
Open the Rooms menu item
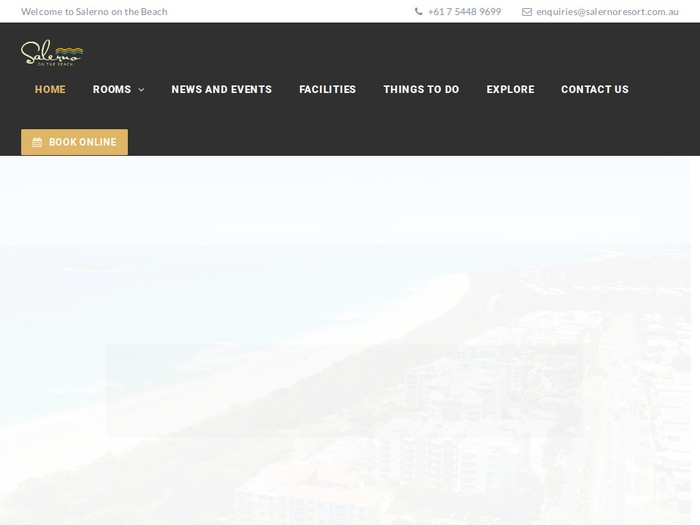[112, 89]
